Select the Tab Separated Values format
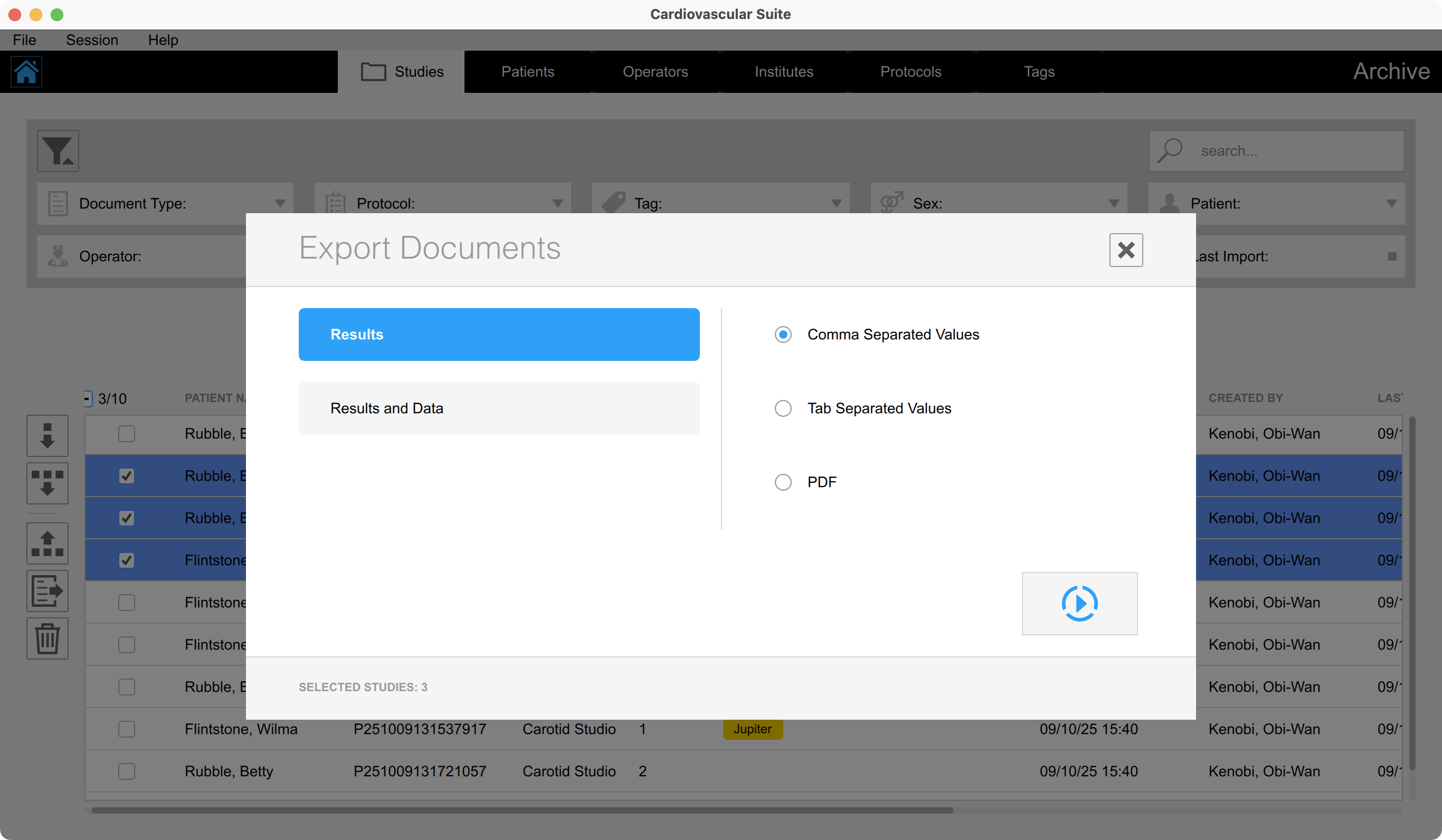Viewport: 1442px width, 840px height. point(783,408)
